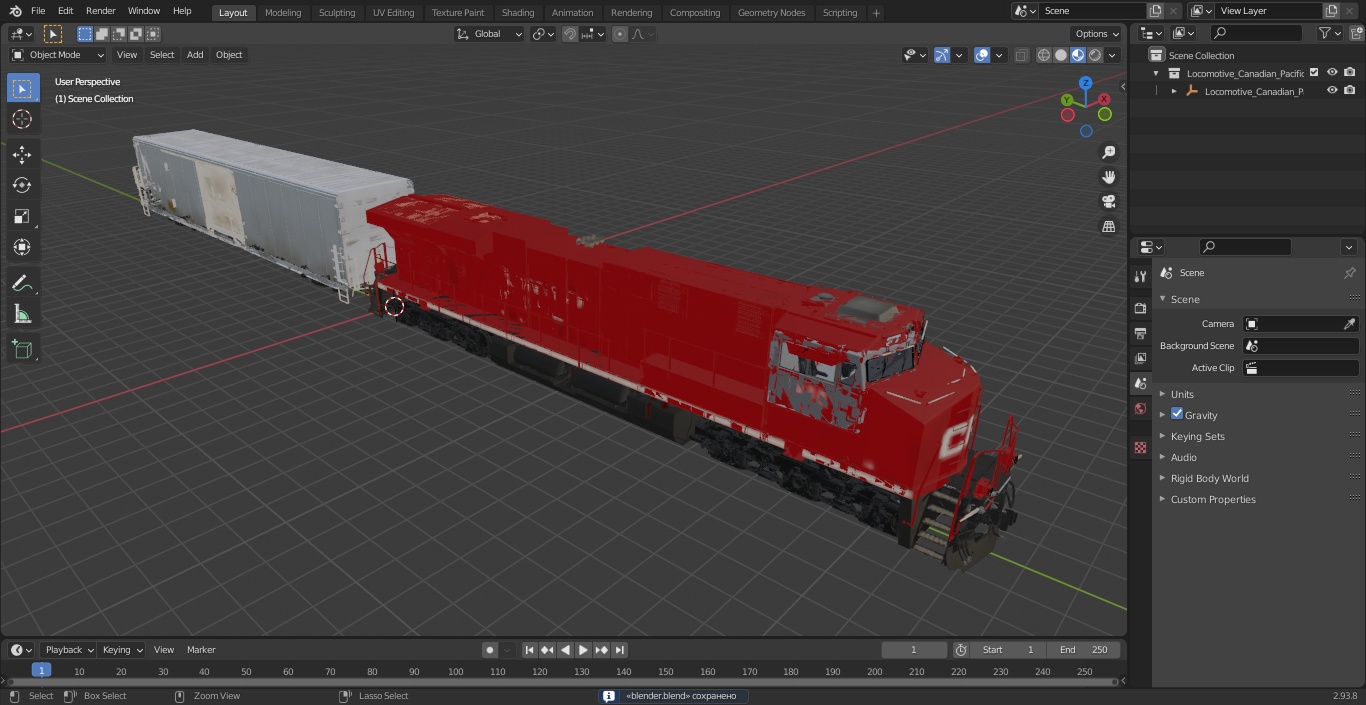Hide the Locomotive_Canadian_P object eye icon
Image resolution: width=1366 pixels, height=705 pixels.
coord(1332,90)
